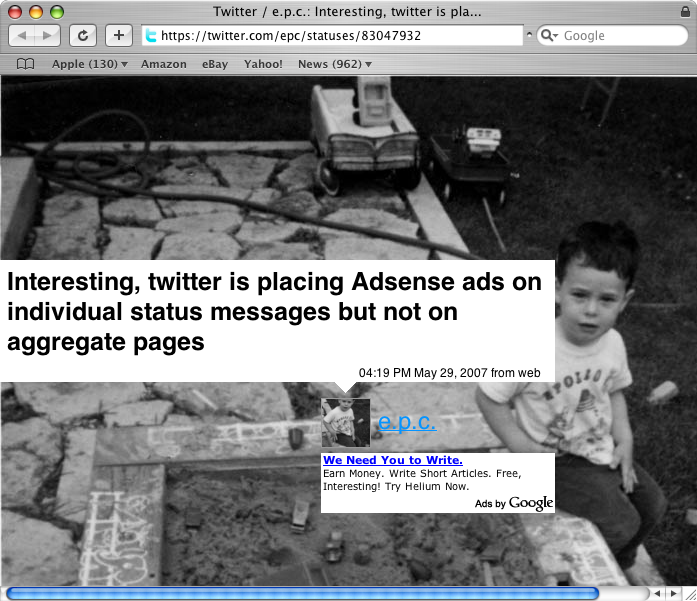This screenshot has height=601, width=697.
Task: Click the Forward arrow button
Action: point(47,36)
